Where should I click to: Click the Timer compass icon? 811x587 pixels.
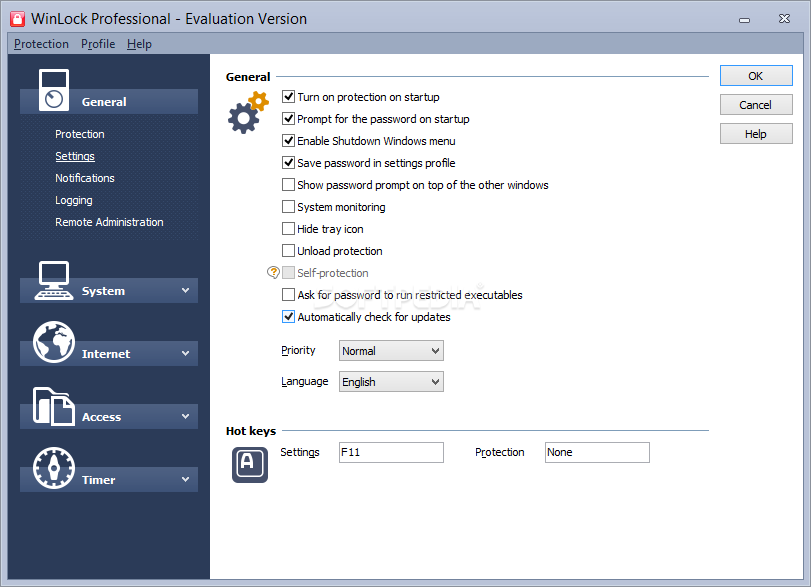tap(54, 468)
